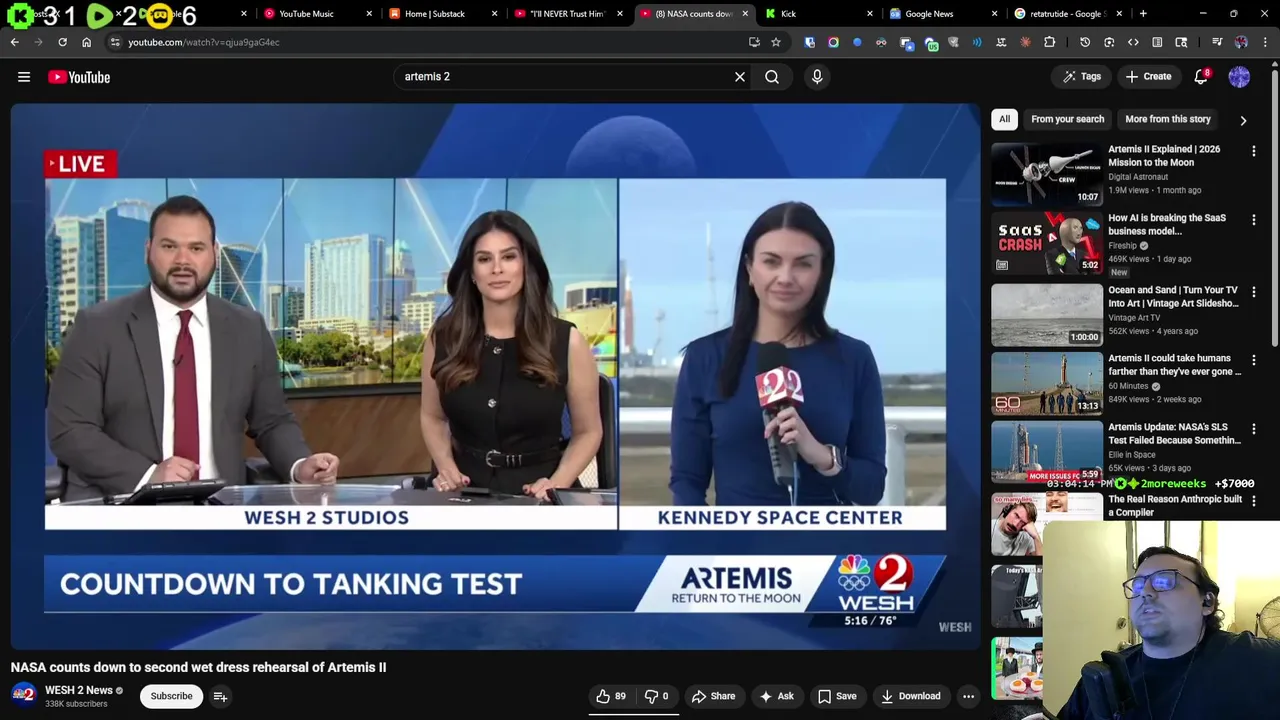Close the NASA counts down tab
This screenshot has width=1280, height=720.
pos(745,14)
